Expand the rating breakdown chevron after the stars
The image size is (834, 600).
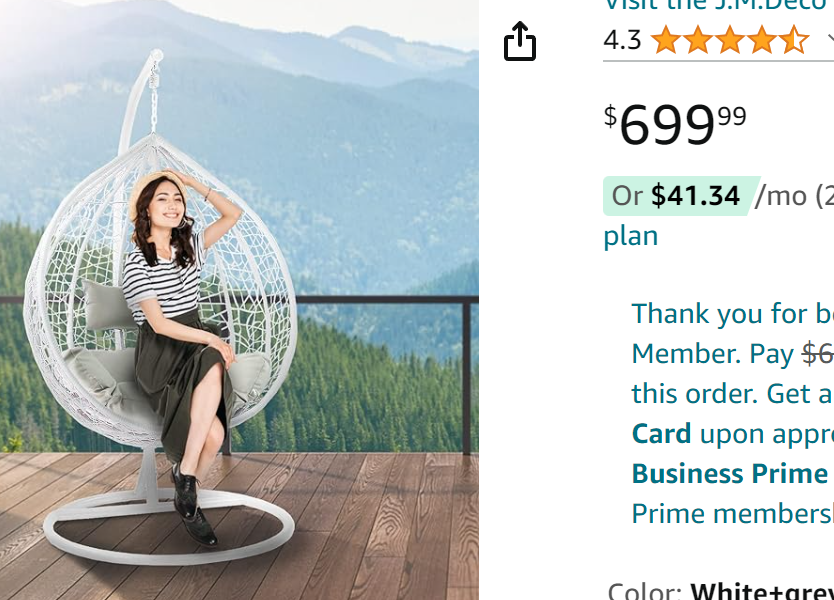(830, 40)
